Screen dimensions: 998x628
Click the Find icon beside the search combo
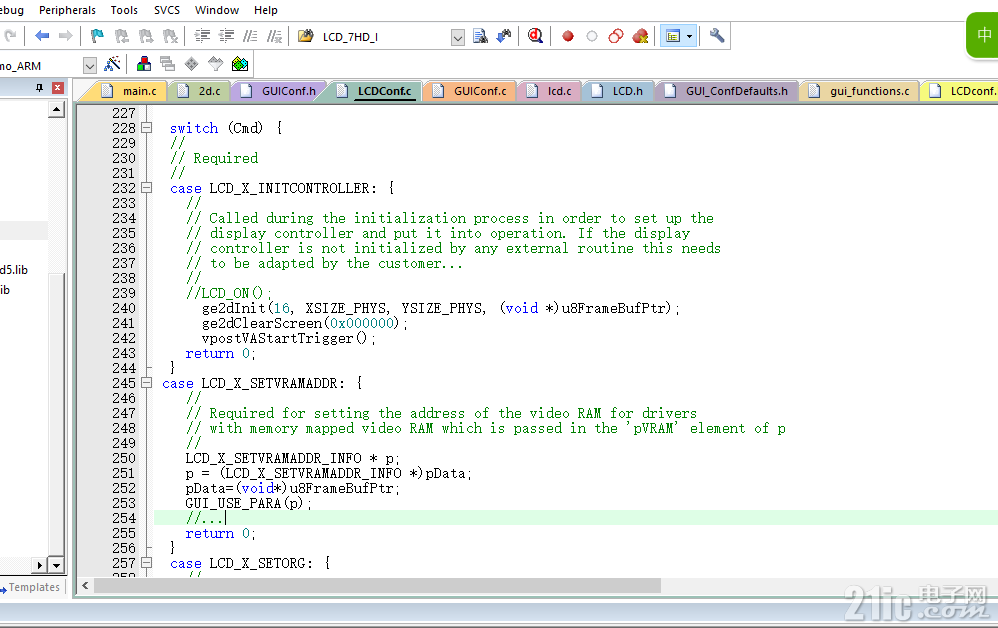click(x=480, y=36)
